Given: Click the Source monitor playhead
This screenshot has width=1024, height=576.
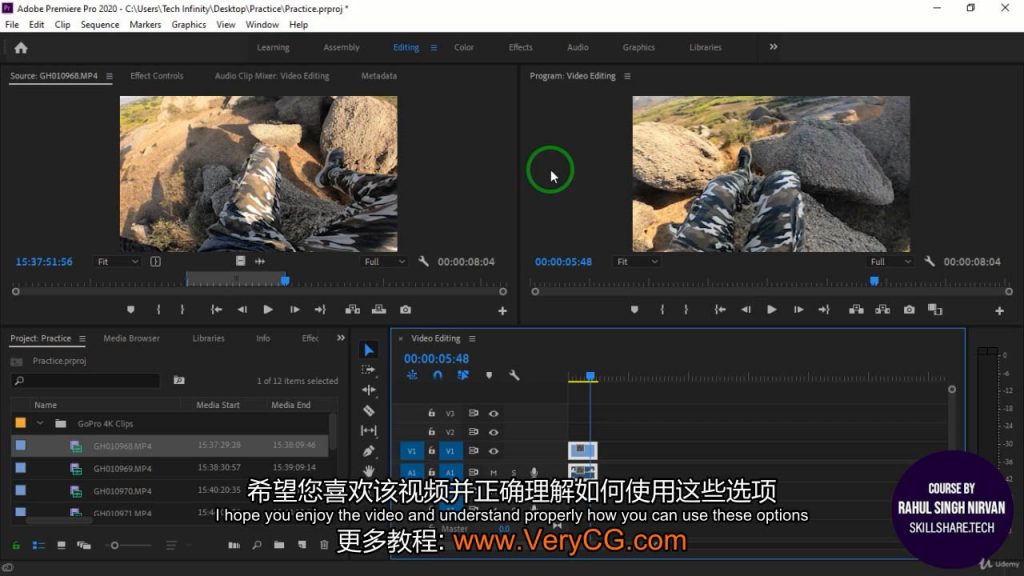Looking at the screenshot, I should tap(285, 281).
